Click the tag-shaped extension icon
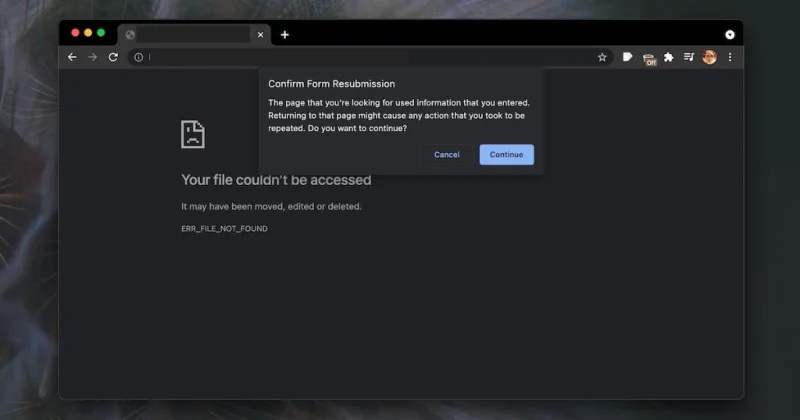This screenshot has height=420, width=800. point(628,57)
